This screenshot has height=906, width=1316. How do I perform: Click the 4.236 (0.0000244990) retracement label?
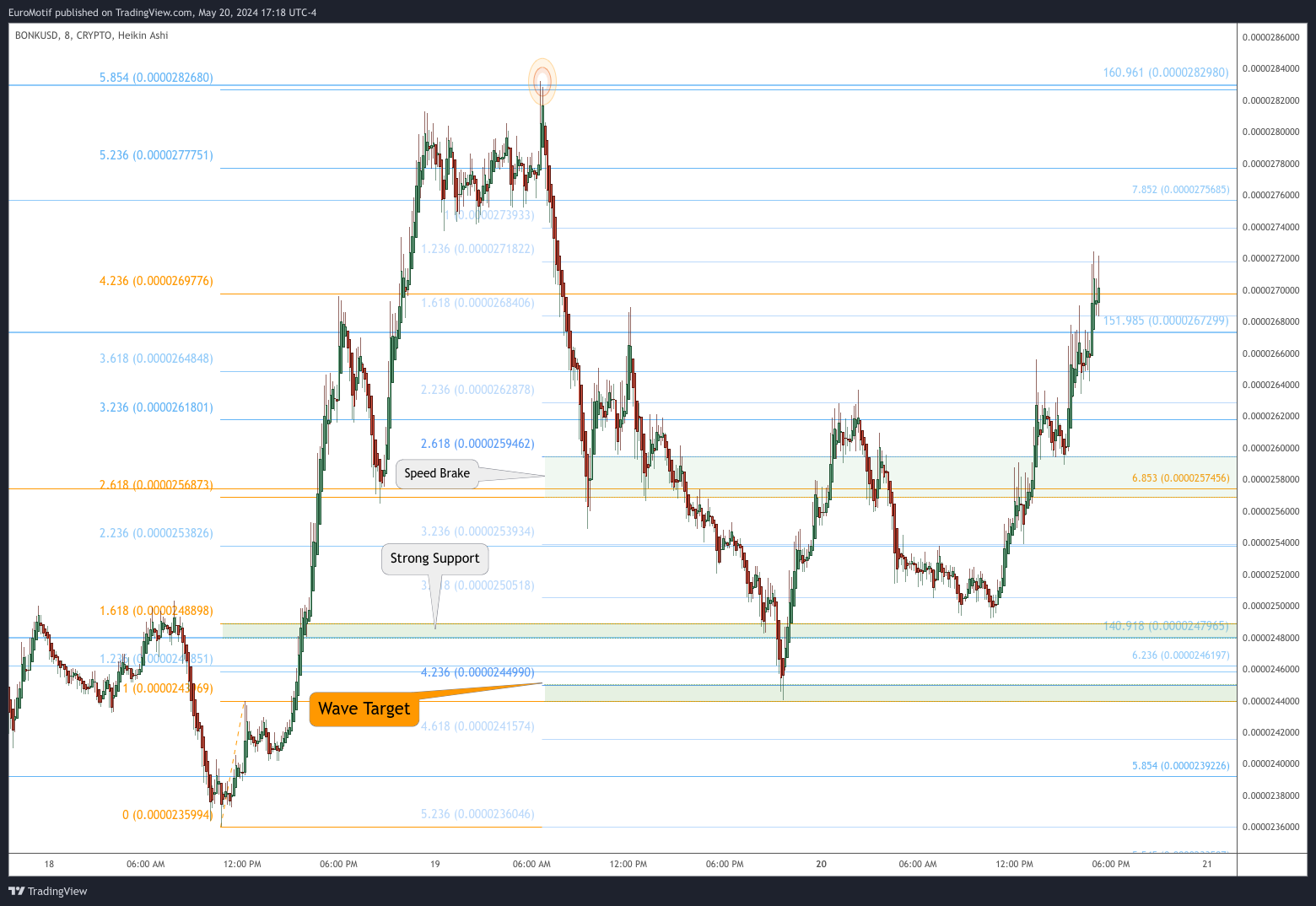477,672
